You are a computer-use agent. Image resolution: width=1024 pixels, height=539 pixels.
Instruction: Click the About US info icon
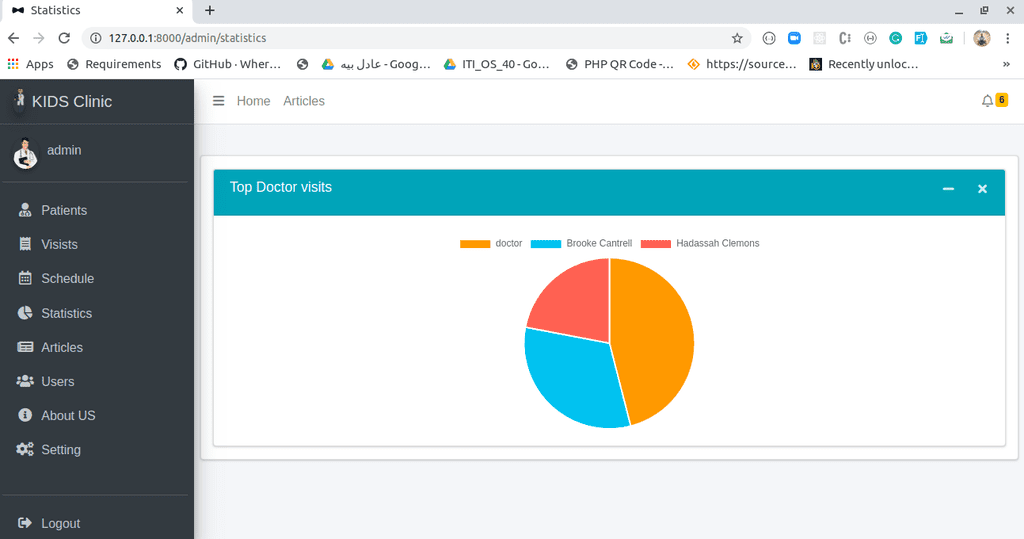click(x=25, y=415)
